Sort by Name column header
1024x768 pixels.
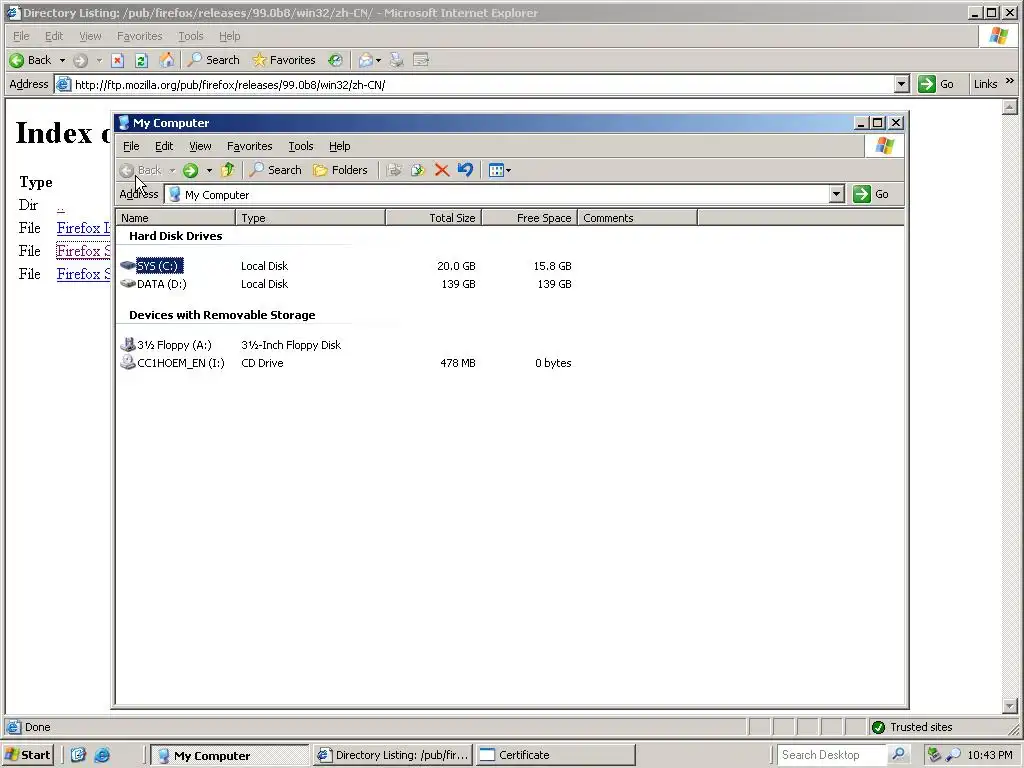176,217
